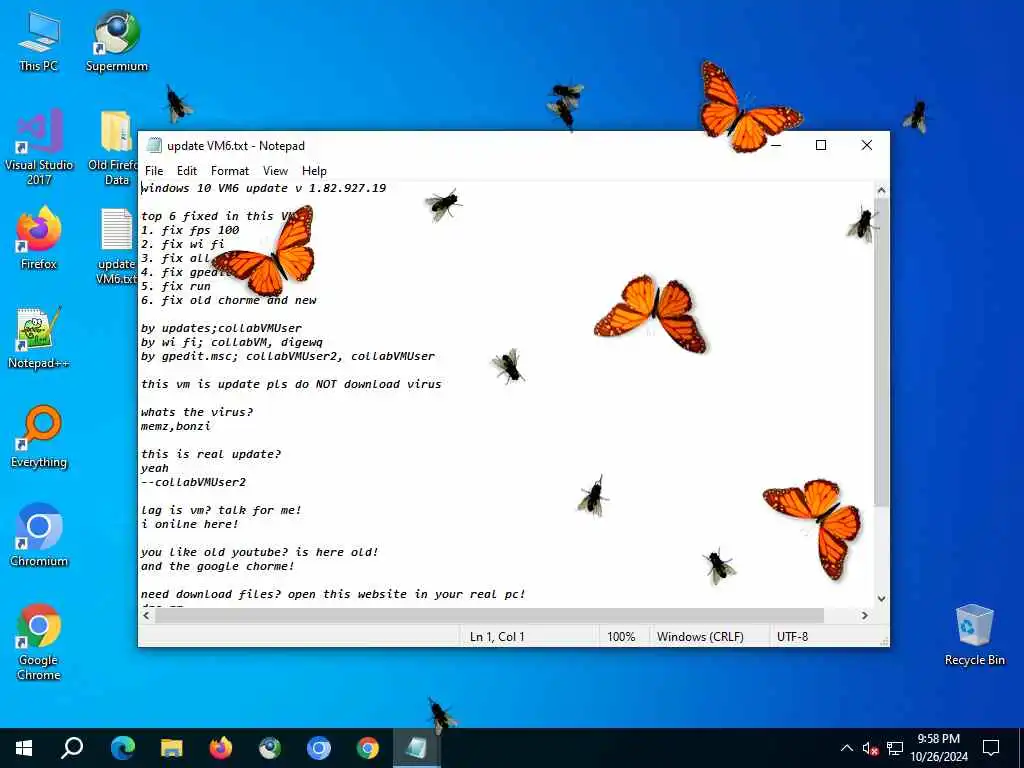Launch Firefox desktop shortcut

click(x=39, y=238)
